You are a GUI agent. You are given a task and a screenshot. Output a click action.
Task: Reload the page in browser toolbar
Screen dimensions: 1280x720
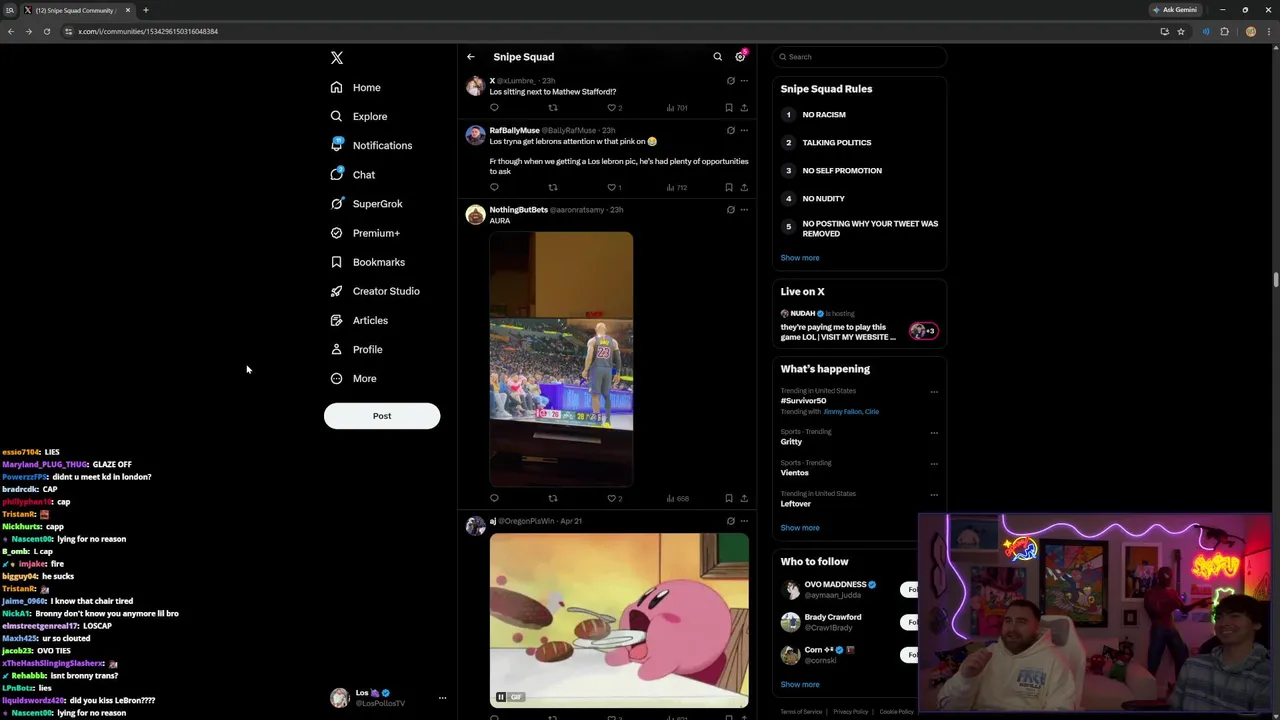[x=46, y=31]
